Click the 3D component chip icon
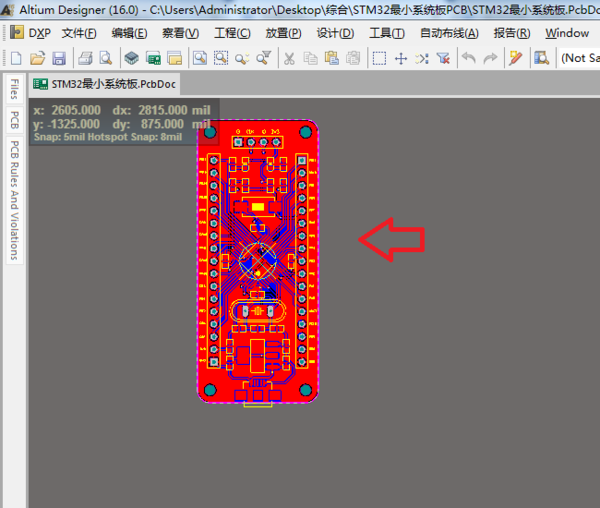 point(132,59)
